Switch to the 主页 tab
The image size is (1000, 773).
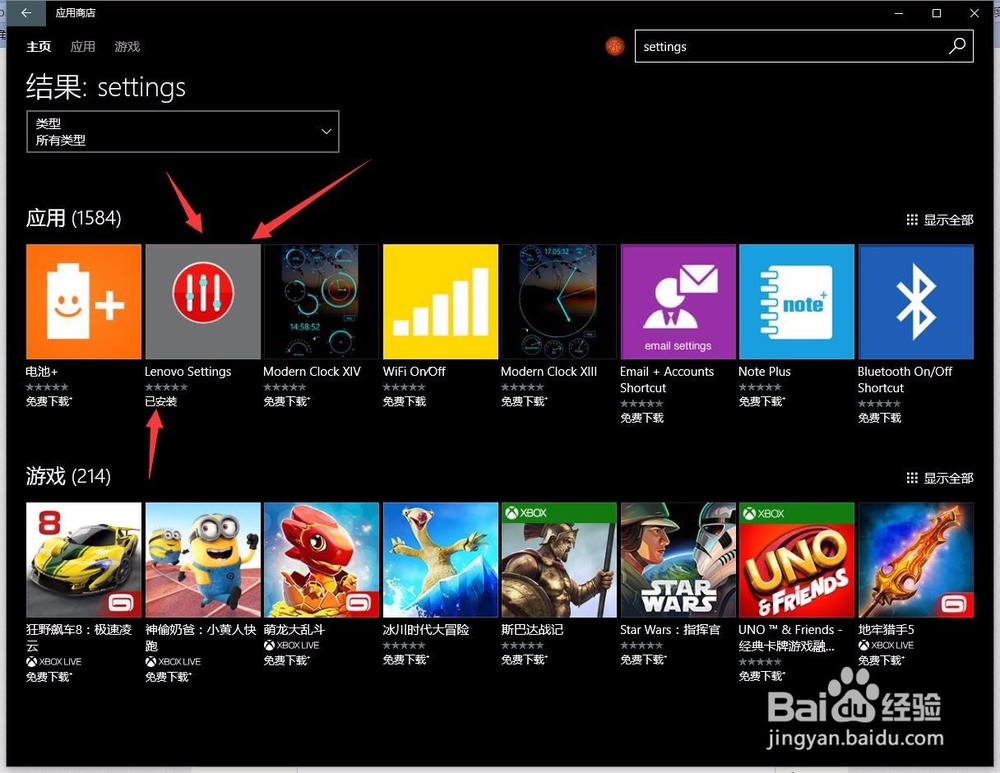(x=38, y=47)
